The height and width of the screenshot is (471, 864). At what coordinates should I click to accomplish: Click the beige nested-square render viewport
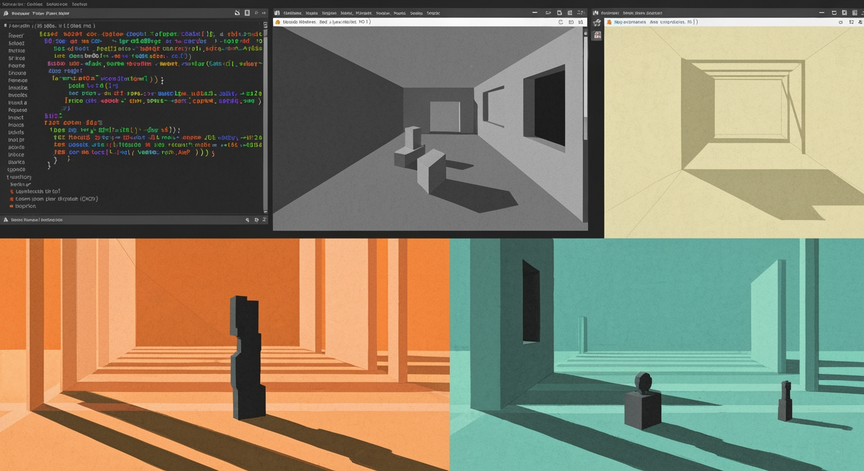[734, 132]
